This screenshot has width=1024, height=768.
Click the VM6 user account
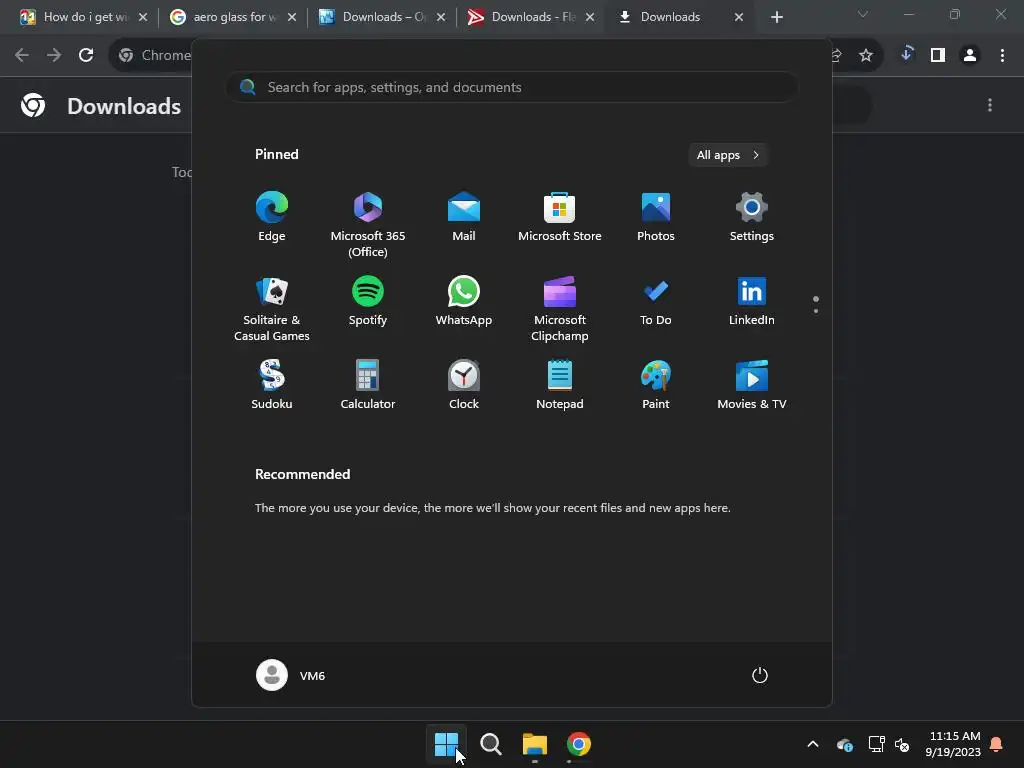point(291,675)
